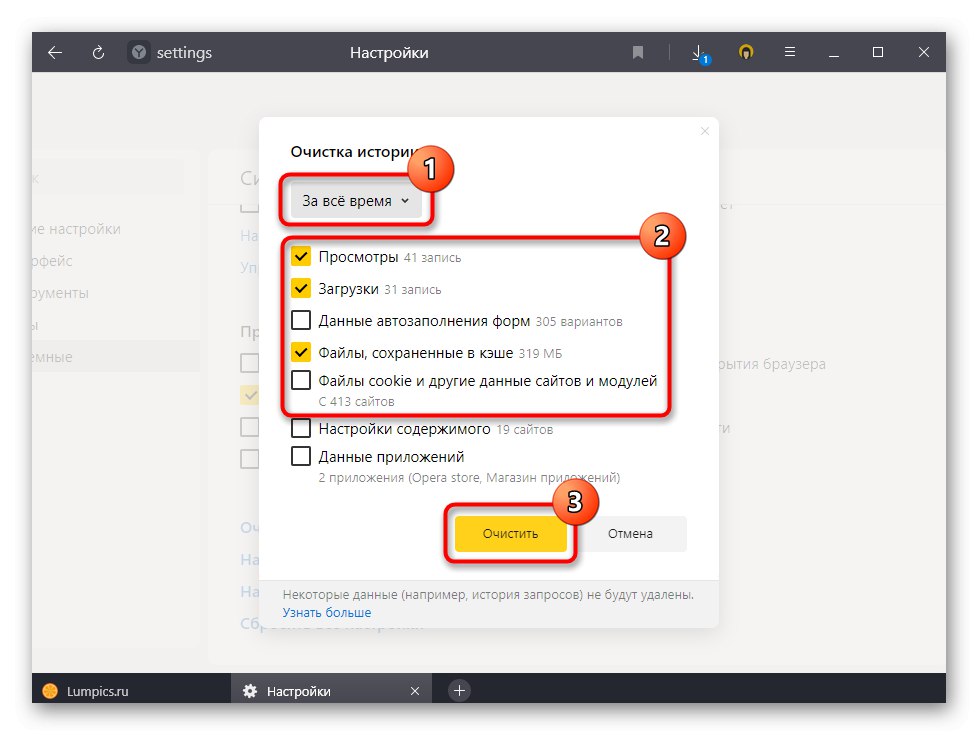Go back with the arrow icon
The height and width of the screenshot is (735, 978).
click(x=55, y=52)
